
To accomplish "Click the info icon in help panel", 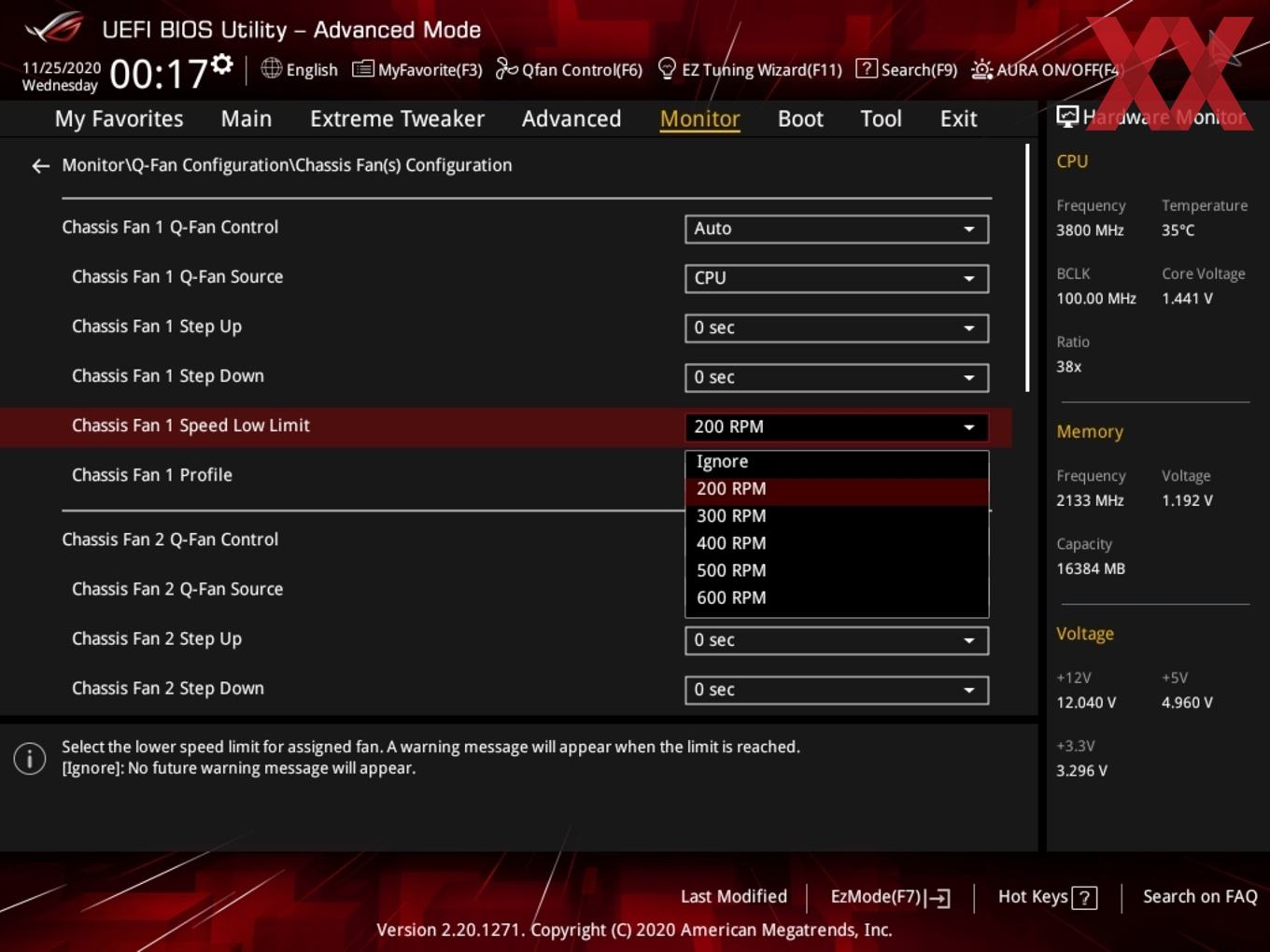I will (x=30, y=758).
